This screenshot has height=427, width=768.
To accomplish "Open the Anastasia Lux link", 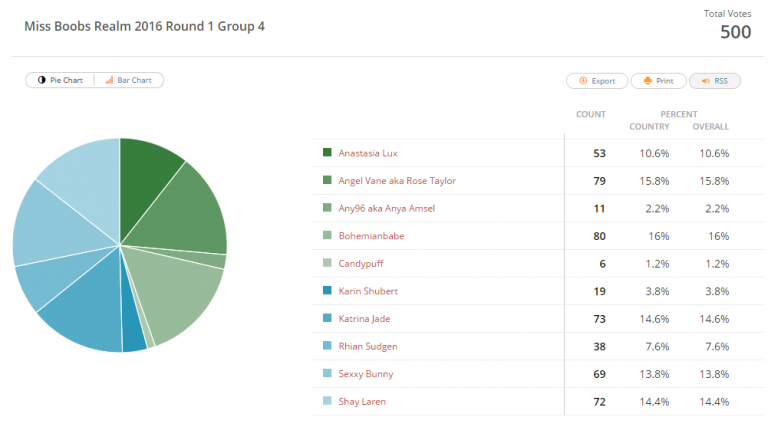I will (x=368, y=153).
